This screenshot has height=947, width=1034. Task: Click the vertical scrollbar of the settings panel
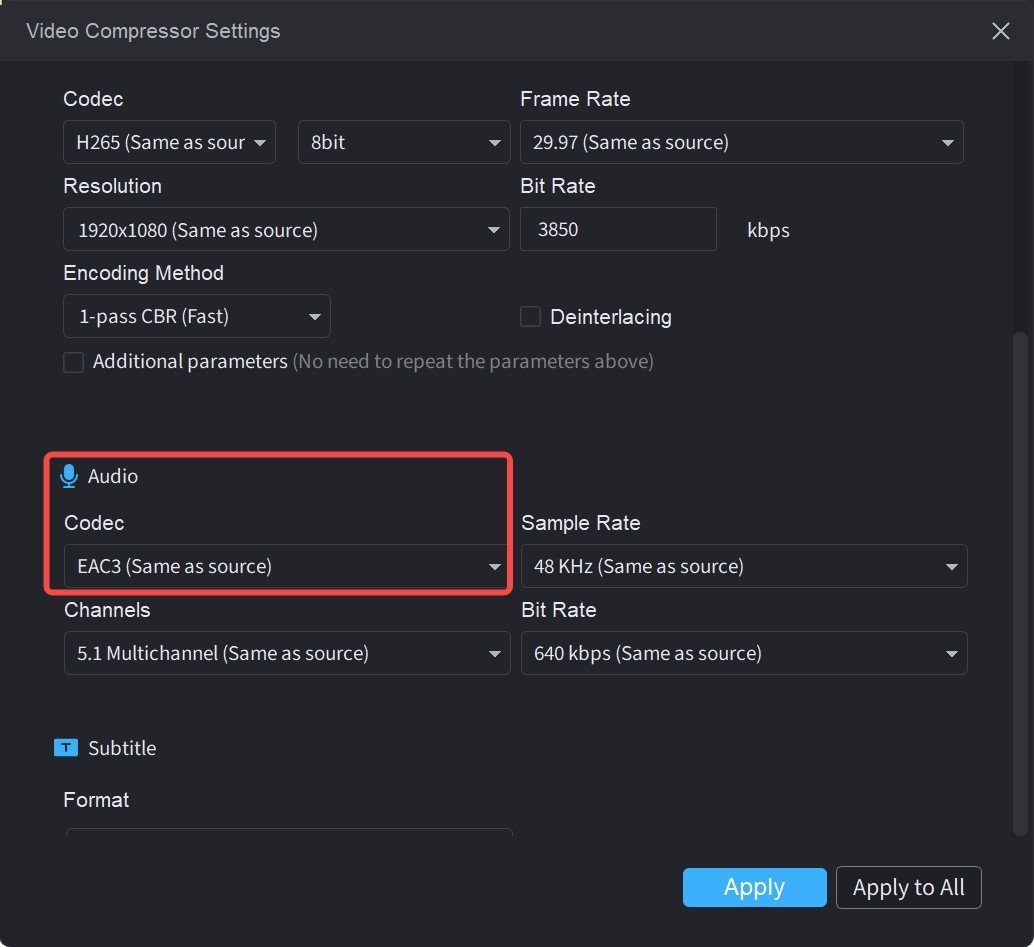(1020, 584)
